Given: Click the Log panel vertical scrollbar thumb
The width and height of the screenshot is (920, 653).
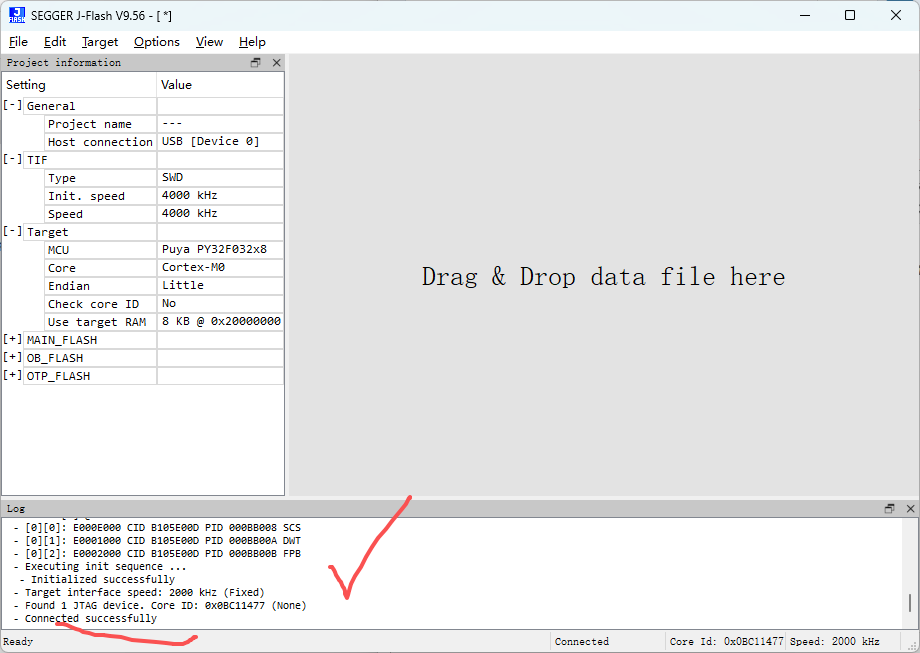Looking at the screenshot, I should point(910,603).
